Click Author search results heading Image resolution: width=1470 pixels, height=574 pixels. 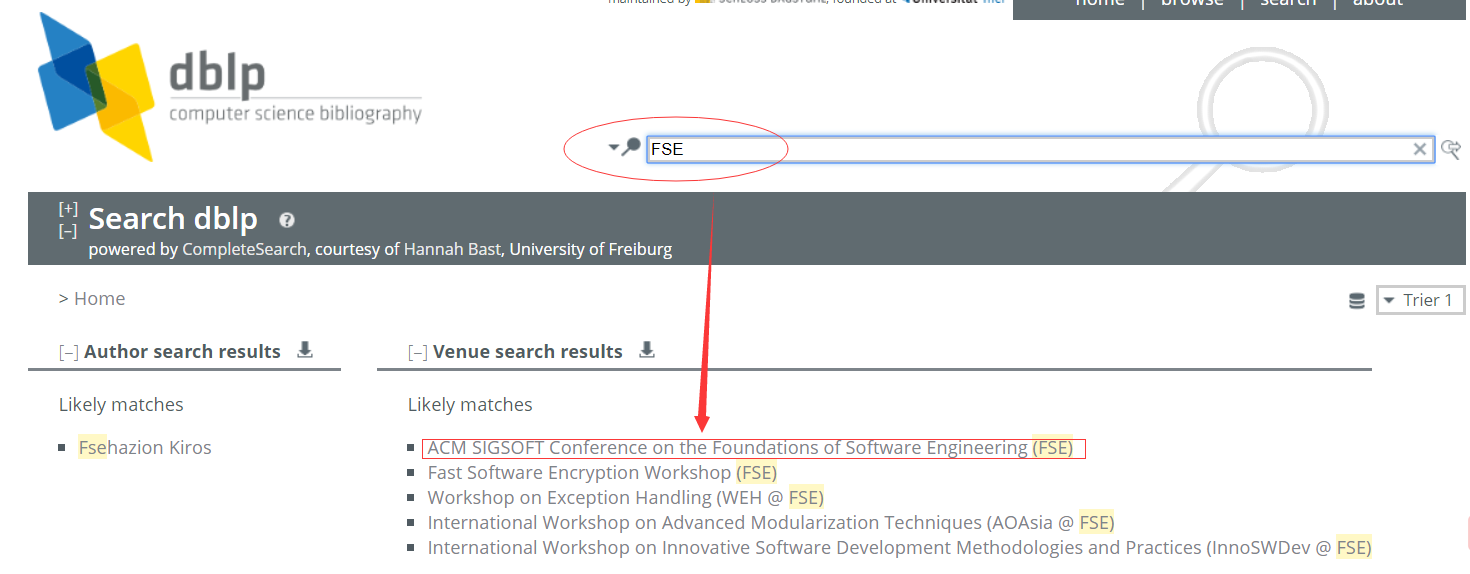(182, 351)
